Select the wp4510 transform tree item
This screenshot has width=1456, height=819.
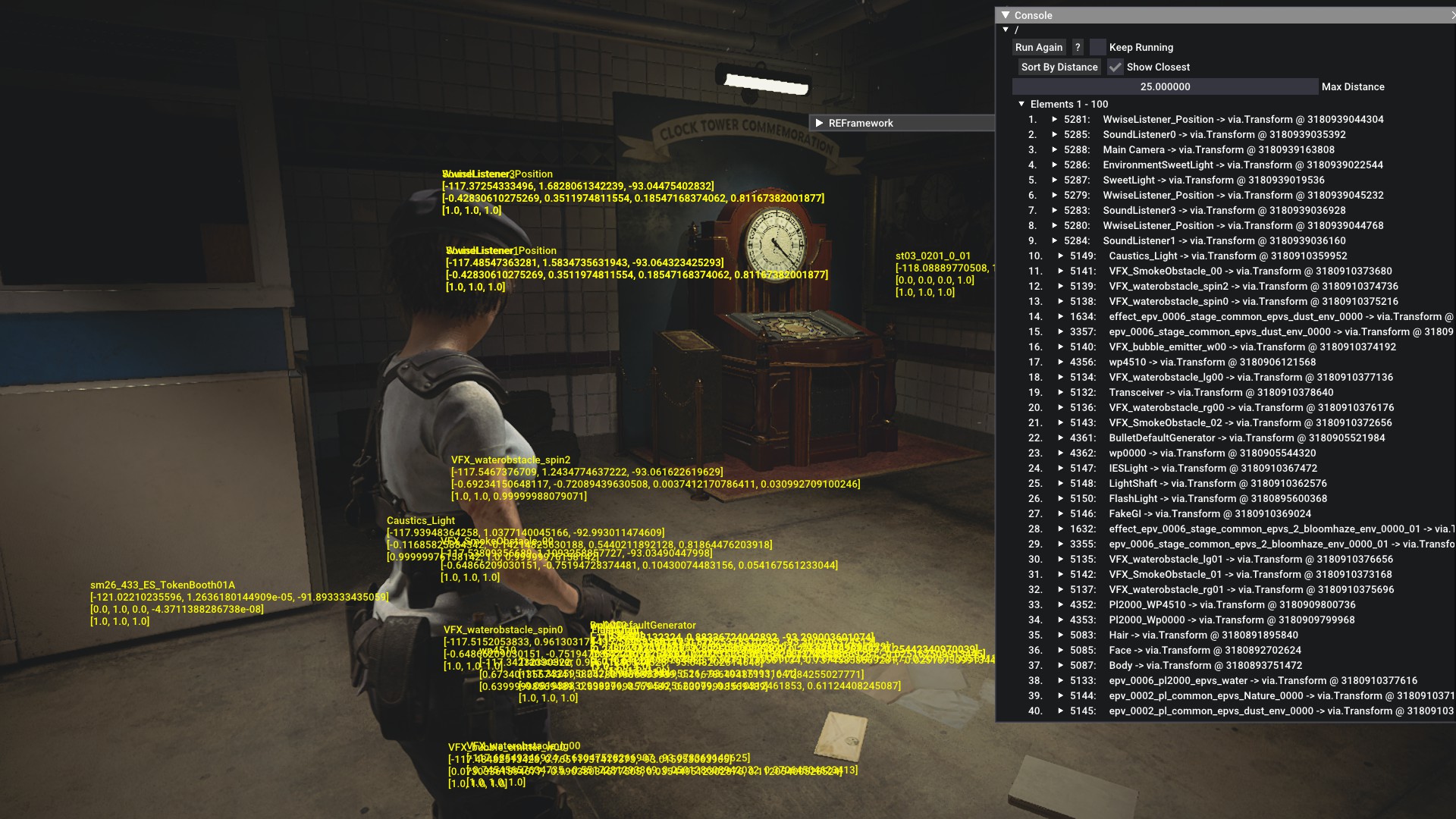tap(1212, 362)
